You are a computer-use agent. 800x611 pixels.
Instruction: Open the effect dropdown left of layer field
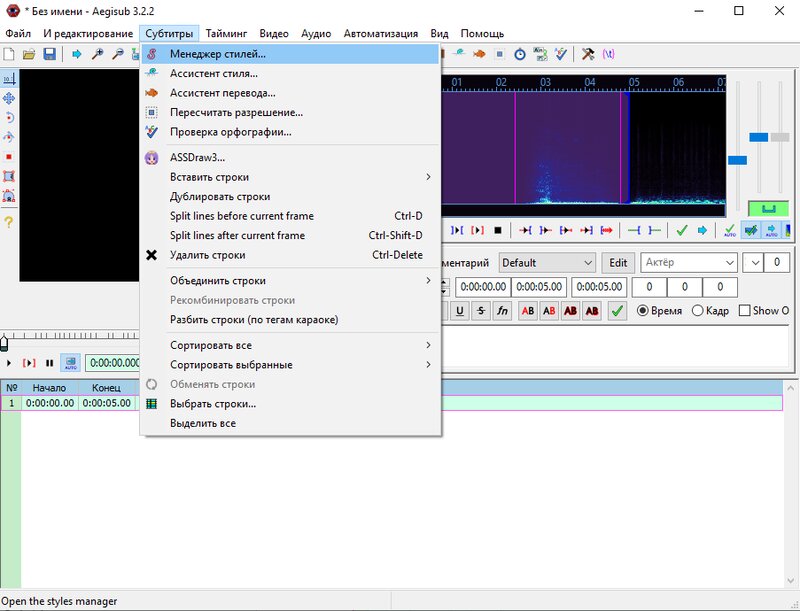(755, 263)
